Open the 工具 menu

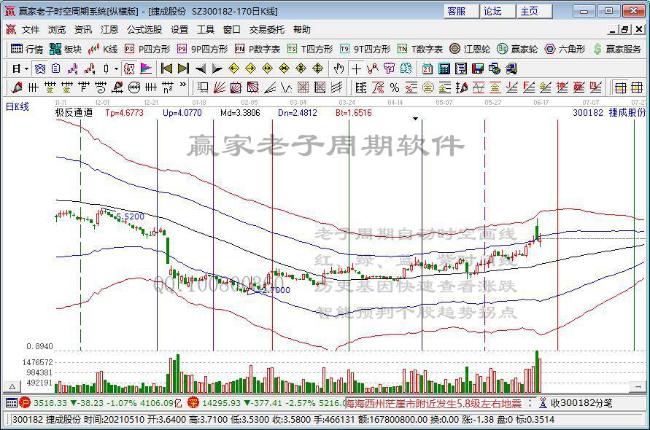[205, 30]
